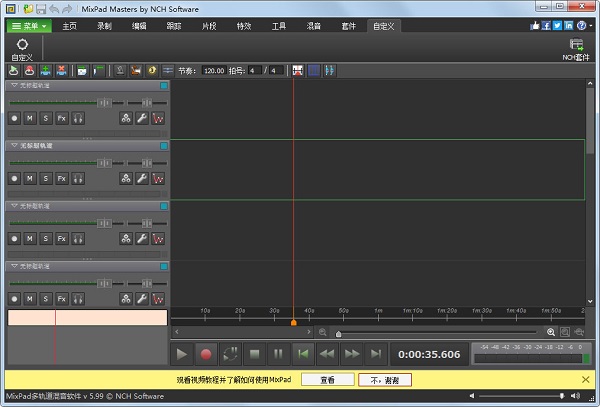Click the Stop playback button
This screenshot has height=407, width=600.
(254, 354)
